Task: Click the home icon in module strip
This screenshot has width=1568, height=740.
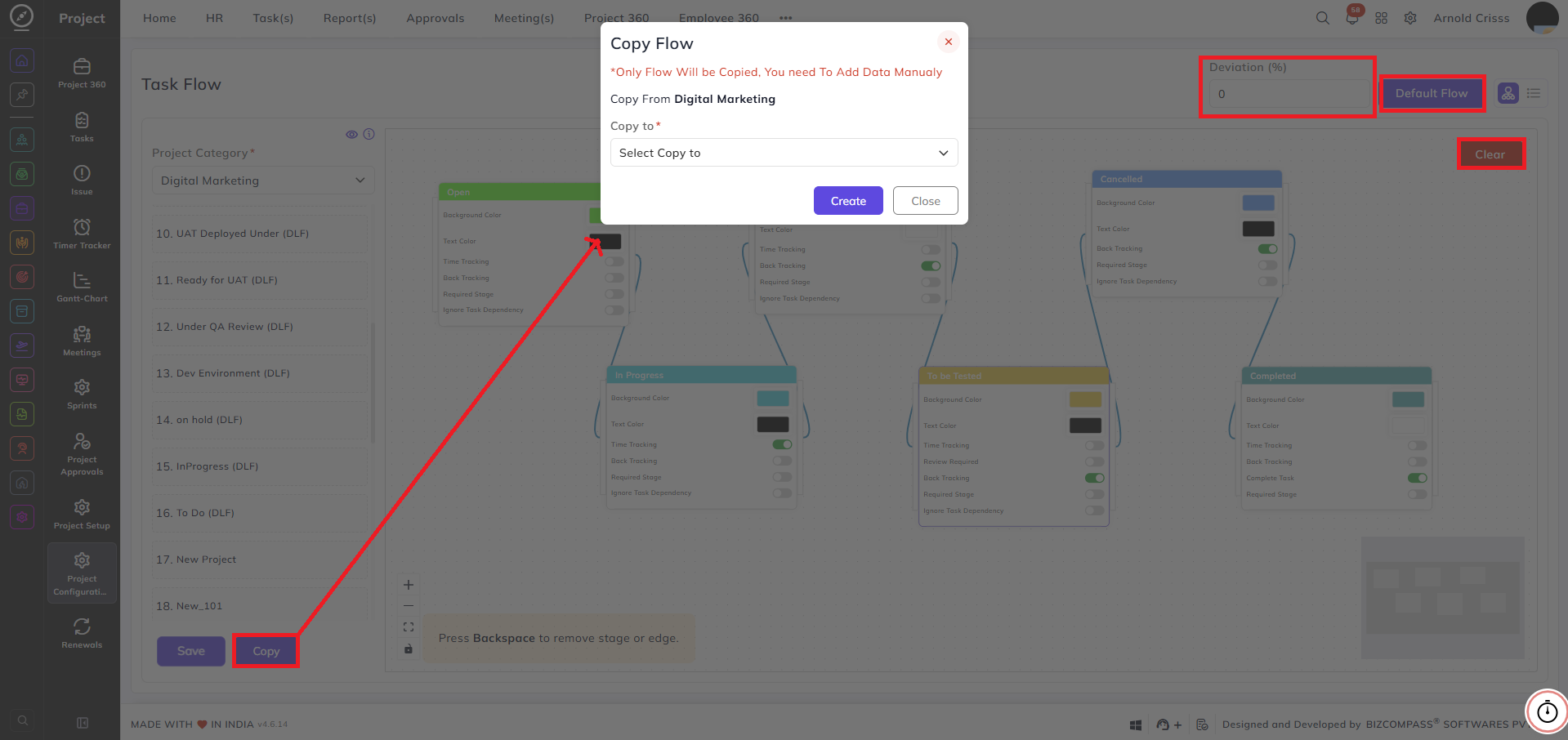Action: (22, 60)
